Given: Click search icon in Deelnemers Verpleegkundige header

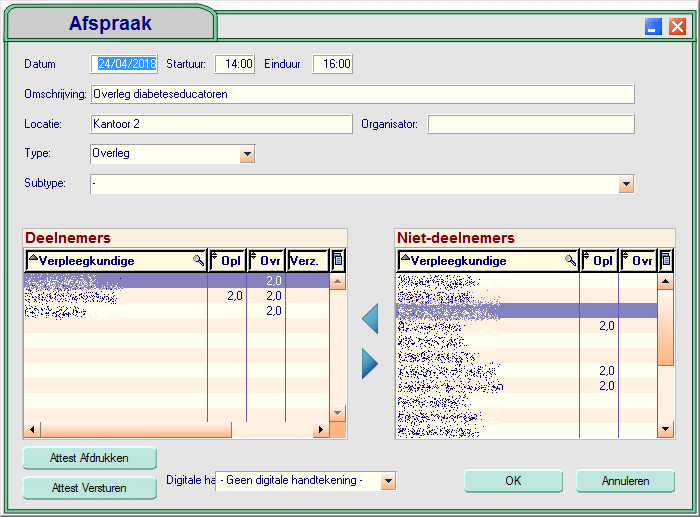Looking at the screenshot, I should click(198, 261).
